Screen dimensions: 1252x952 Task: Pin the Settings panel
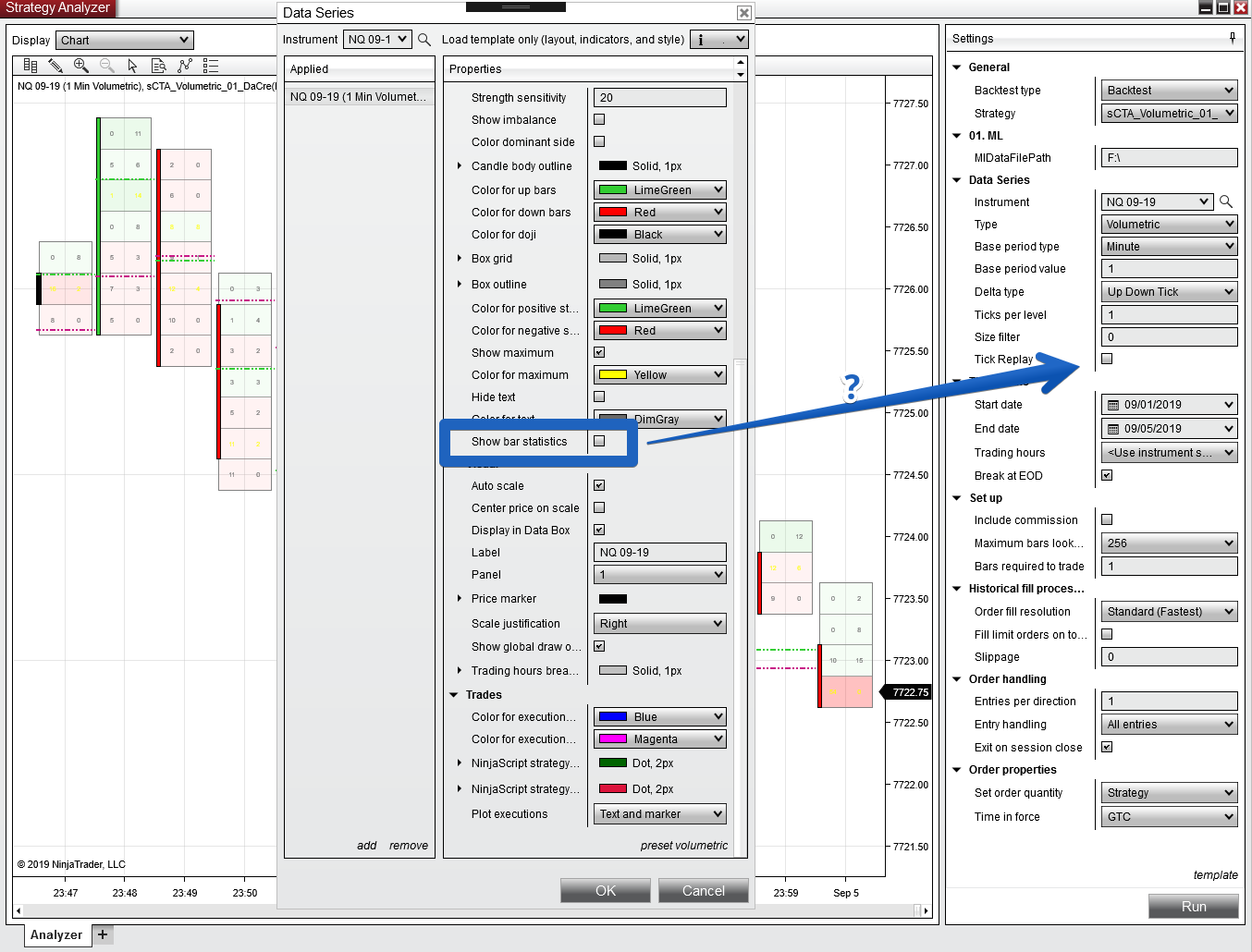point(1233,38)
